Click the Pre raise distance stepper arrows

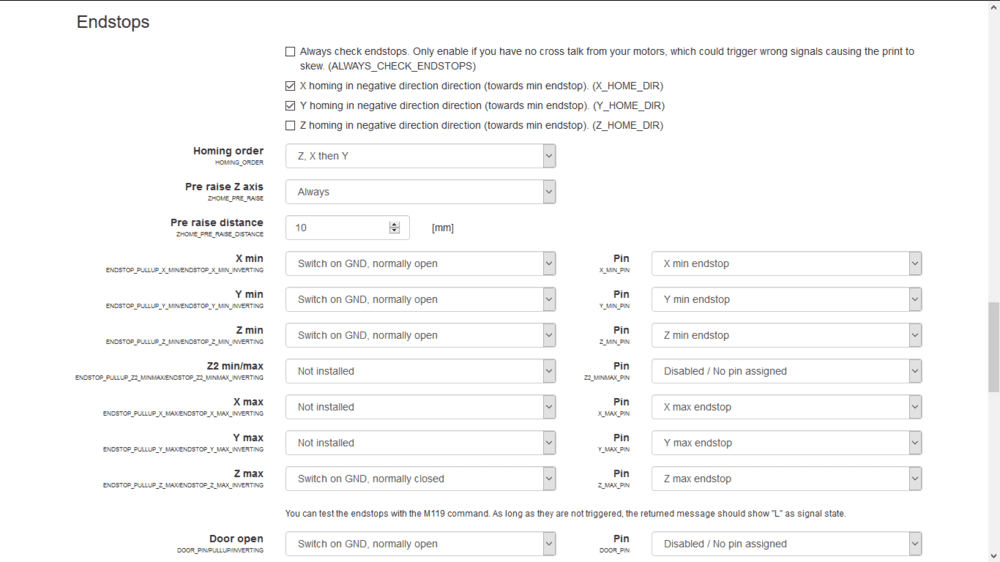click(394, 228)
